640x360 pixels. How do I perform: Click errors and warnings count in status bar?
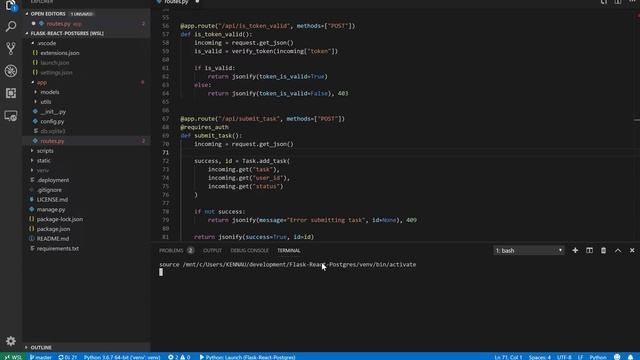point(179,357)
